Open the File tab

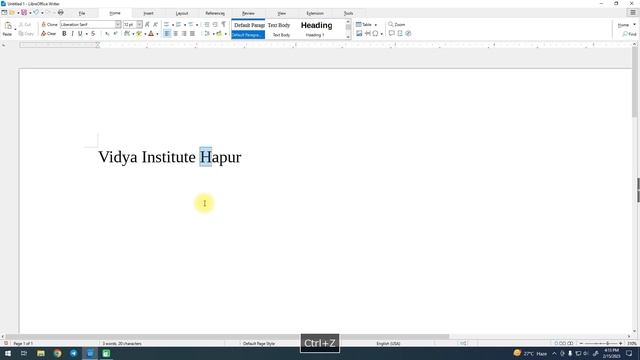[82, 13]
